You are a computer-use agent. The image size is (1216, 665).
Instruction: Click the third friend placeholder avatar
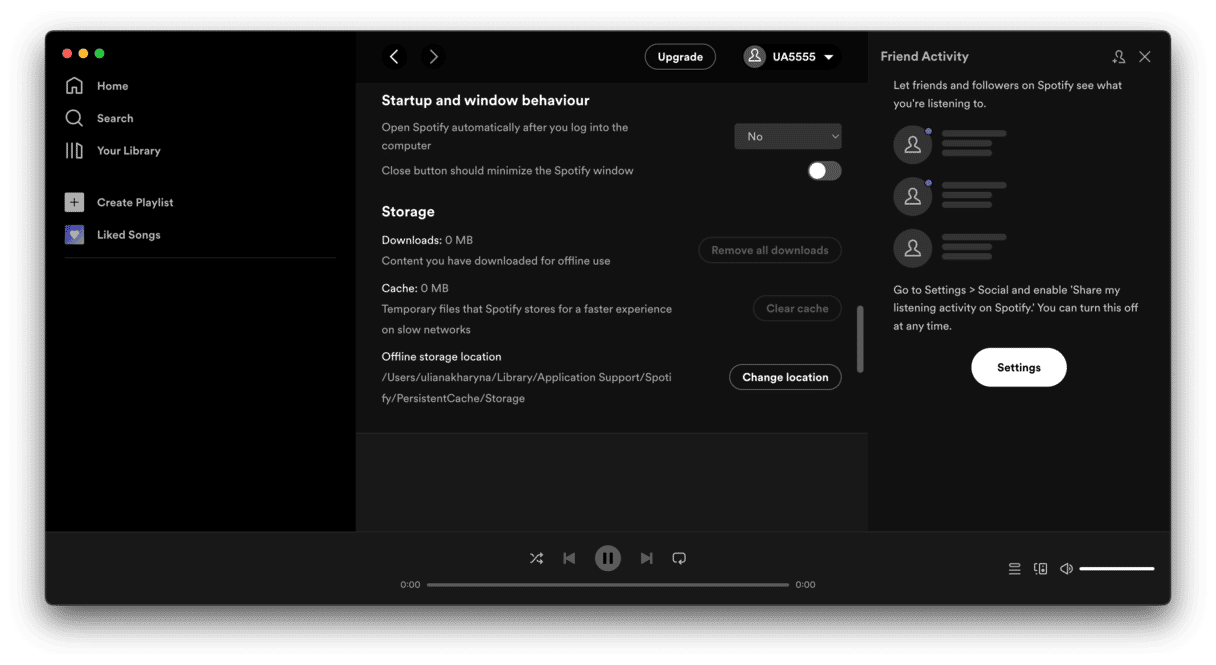[x=912, y=248]
